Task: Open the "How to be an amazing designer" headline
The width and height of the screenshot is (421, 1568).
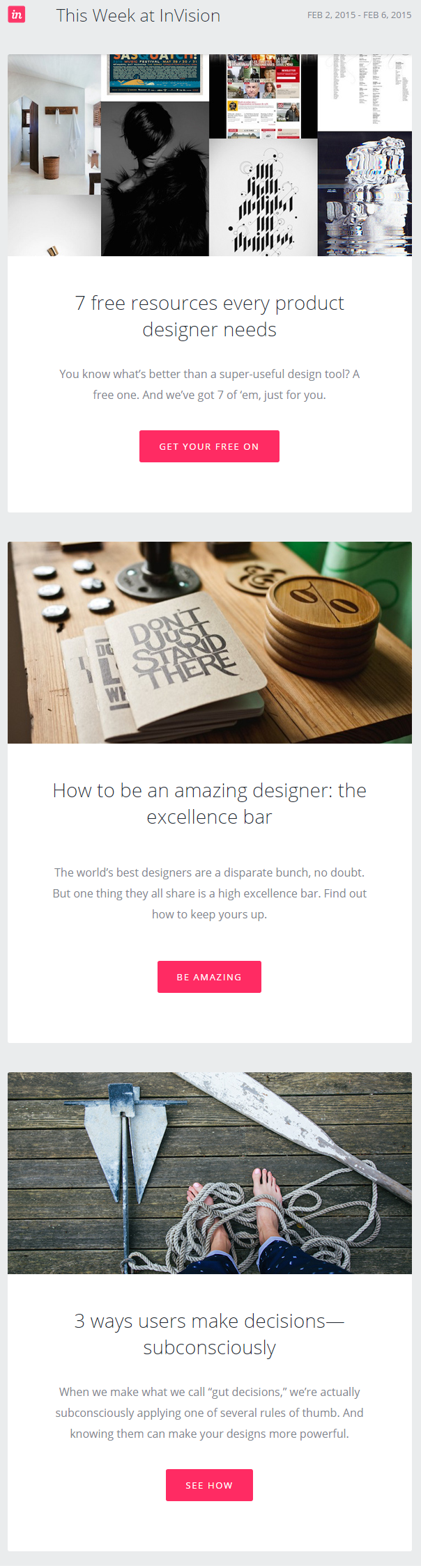Action: click(210, 803)
